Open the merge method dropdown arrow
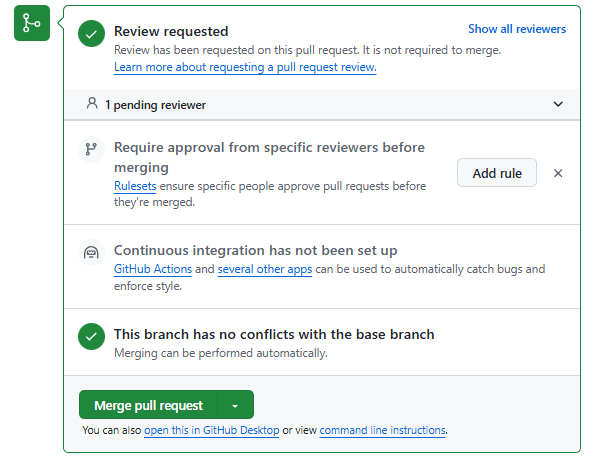 tap(235, 405)
